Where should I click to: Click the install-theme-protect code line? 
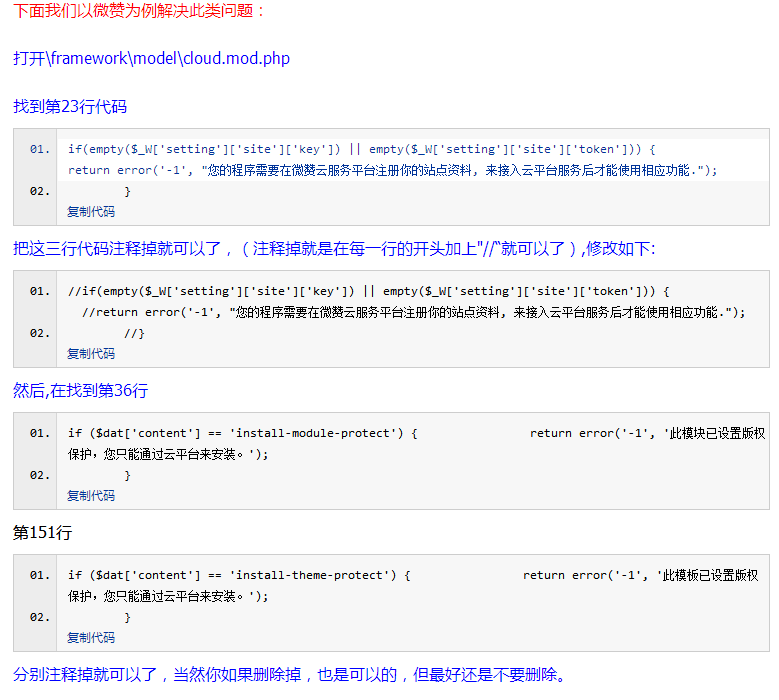(x=413, y=575)
